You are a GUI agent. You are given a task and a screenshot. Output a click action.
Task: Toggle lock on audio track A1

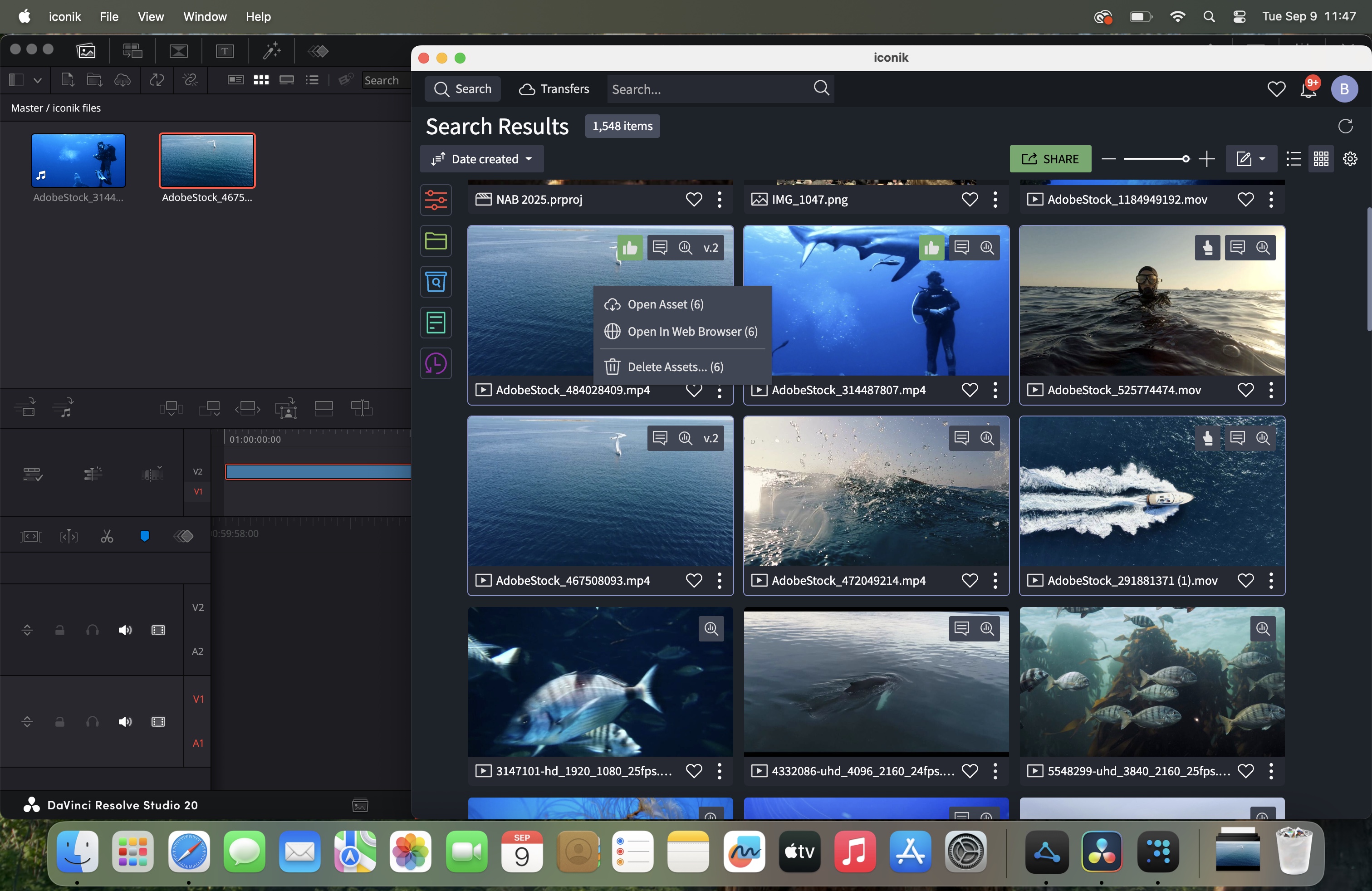(x=59, y=722)
